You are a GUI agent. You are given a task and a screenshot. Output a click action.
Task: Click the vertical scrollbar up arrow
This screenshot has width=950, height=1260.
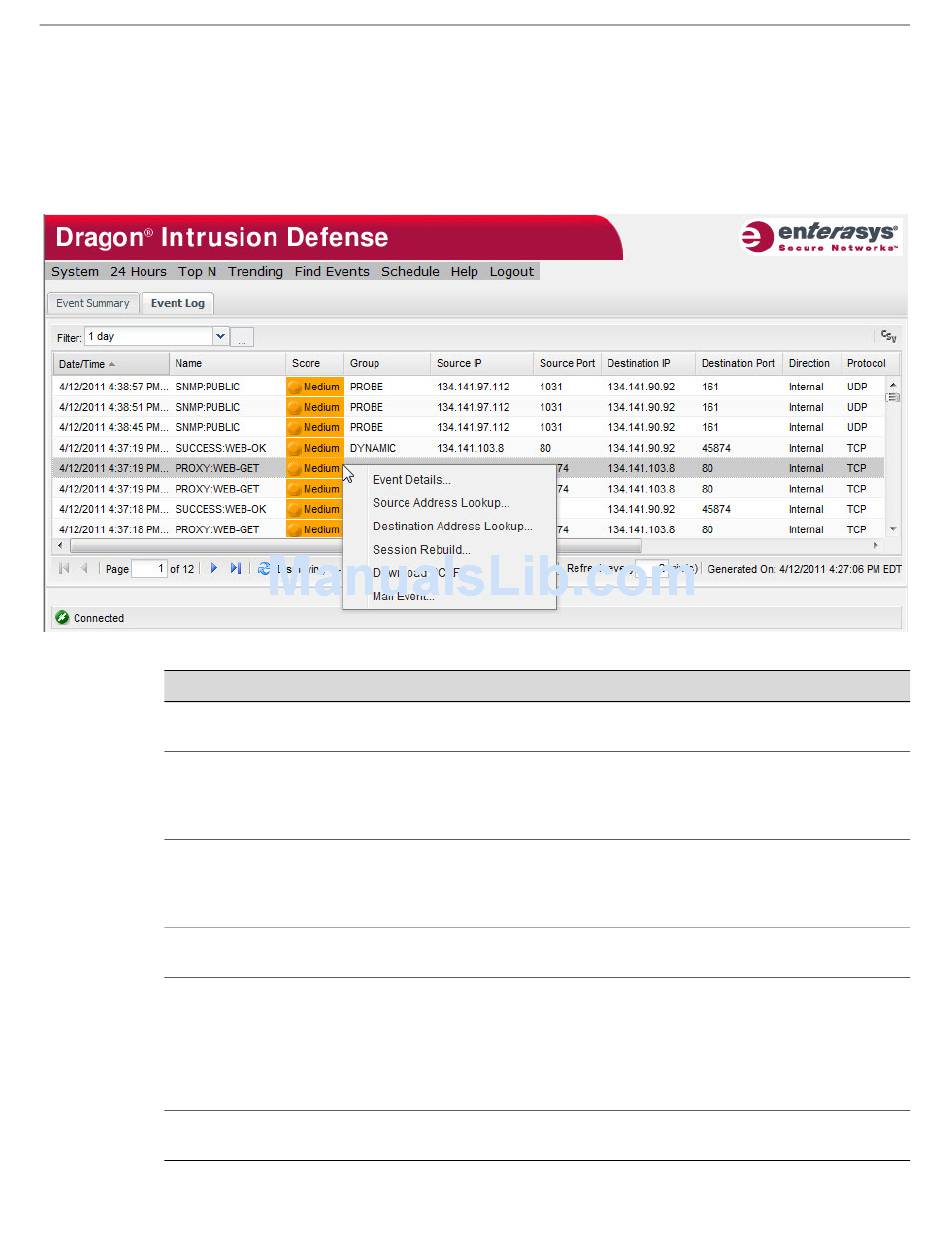coord(893,385)
